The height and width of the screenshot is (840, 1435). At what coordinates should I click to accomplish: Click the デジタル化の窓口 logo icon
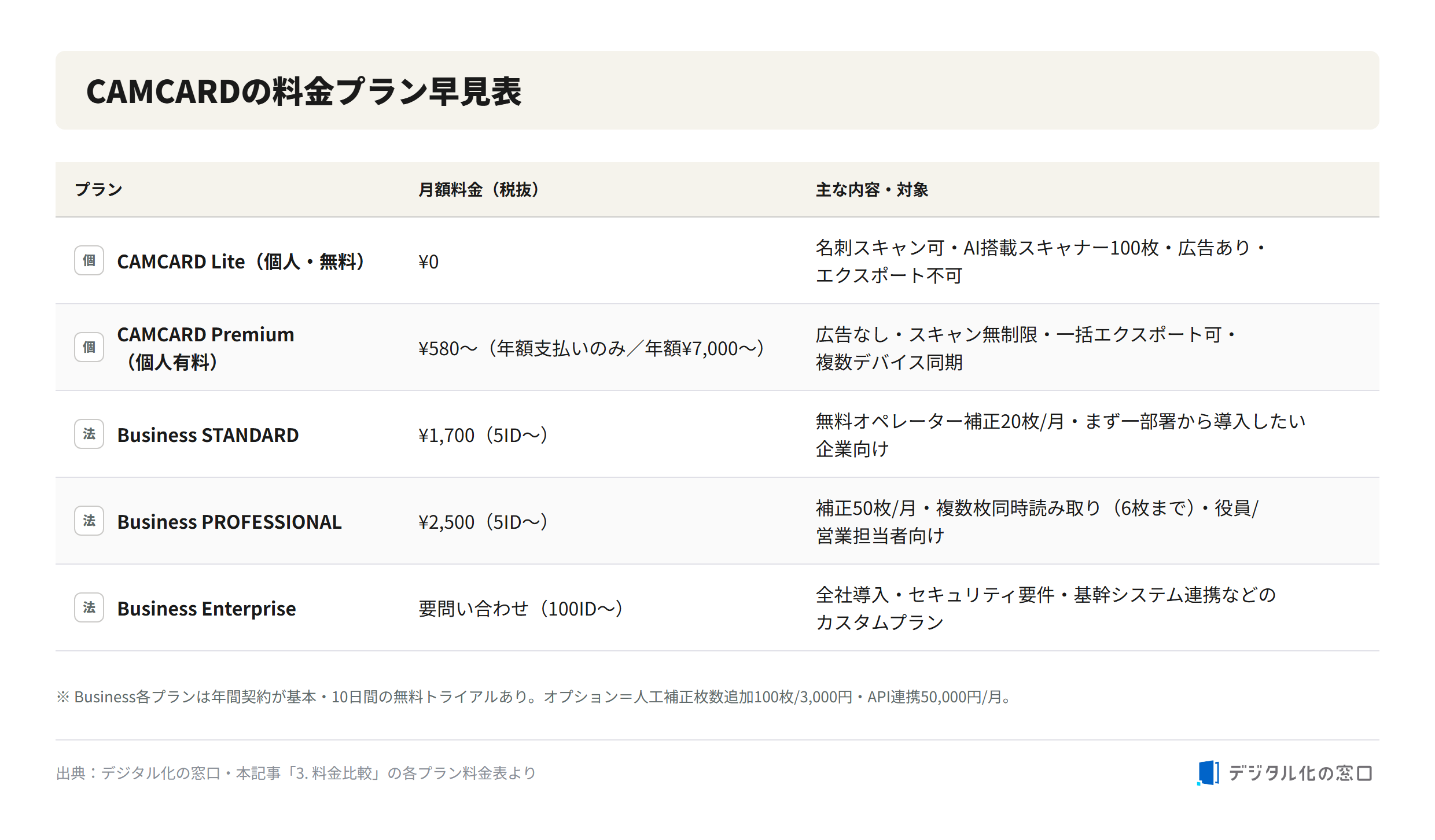(x=1208, y=773)
